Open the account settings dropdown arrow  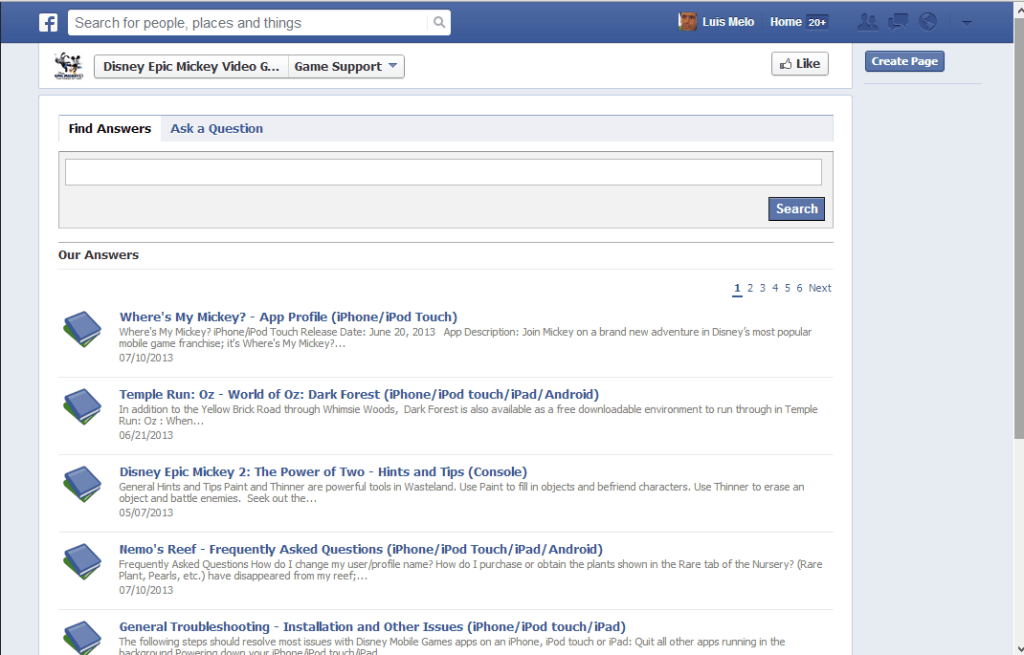coord(967,22)
